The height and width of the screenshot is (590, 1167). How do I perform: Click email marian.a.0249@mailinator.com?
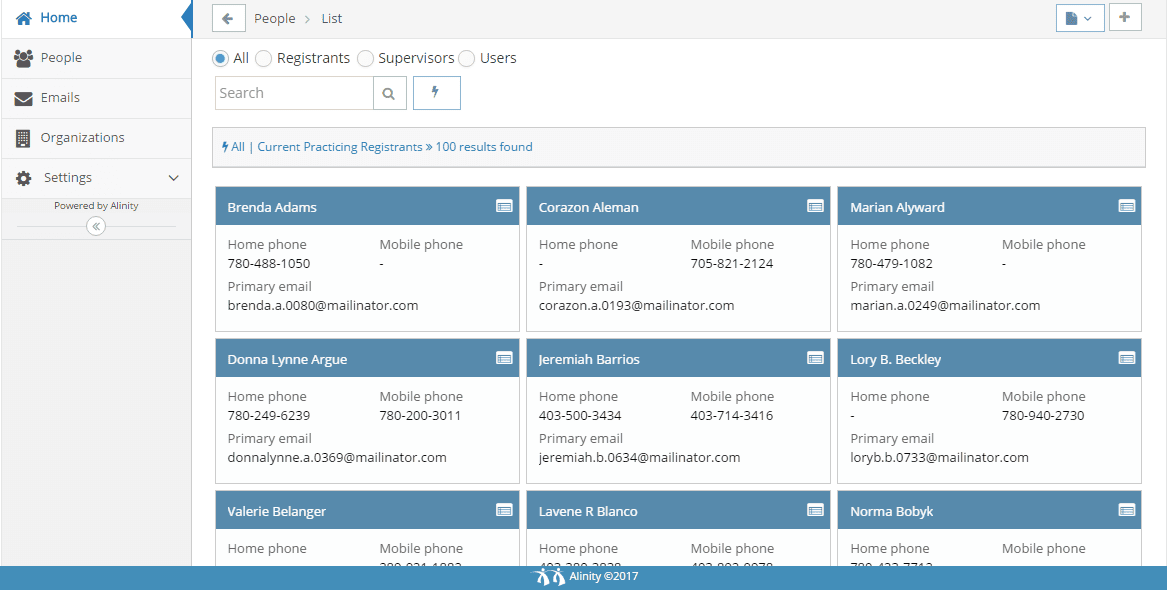tap(945, 305)
